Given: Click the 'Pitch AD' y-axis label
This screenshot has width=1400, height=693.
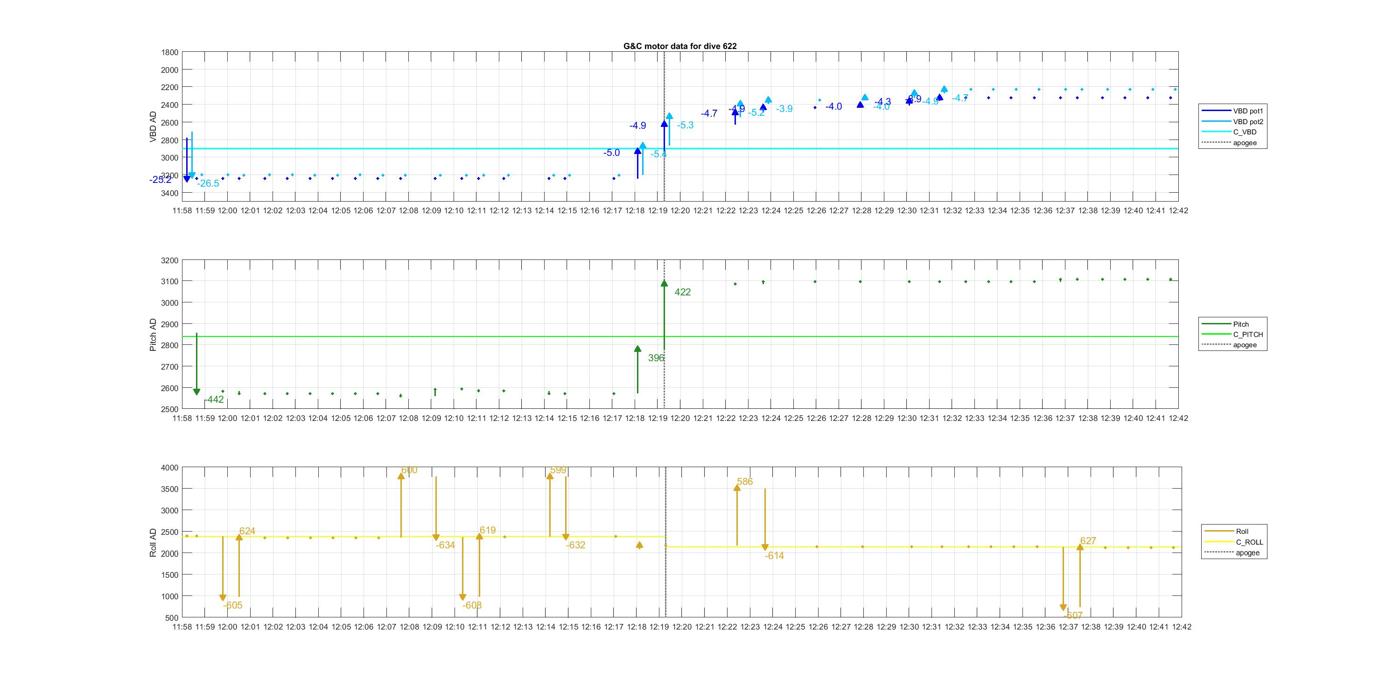Looking at the screenshot, I should click(x=153, y=334).
